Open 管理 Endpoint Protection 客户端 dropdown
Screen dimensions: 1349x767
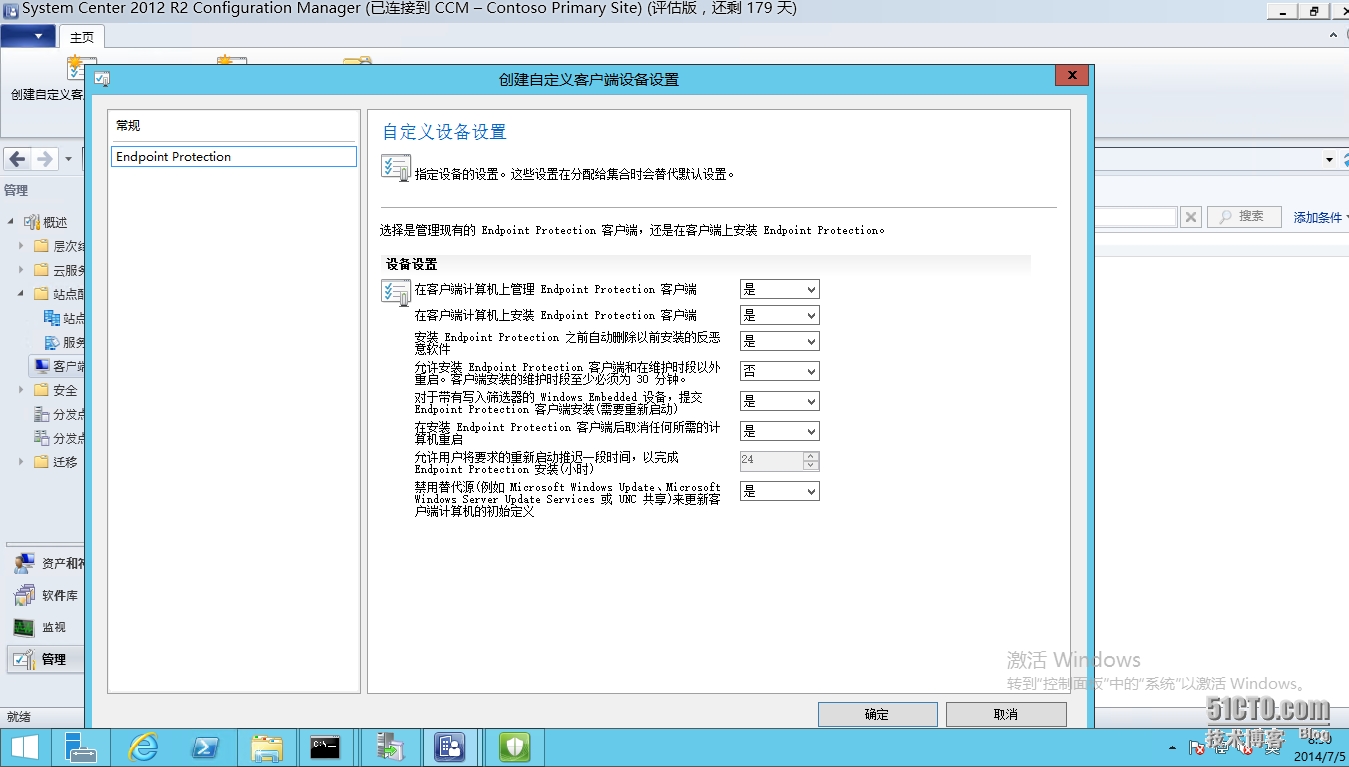779,289
